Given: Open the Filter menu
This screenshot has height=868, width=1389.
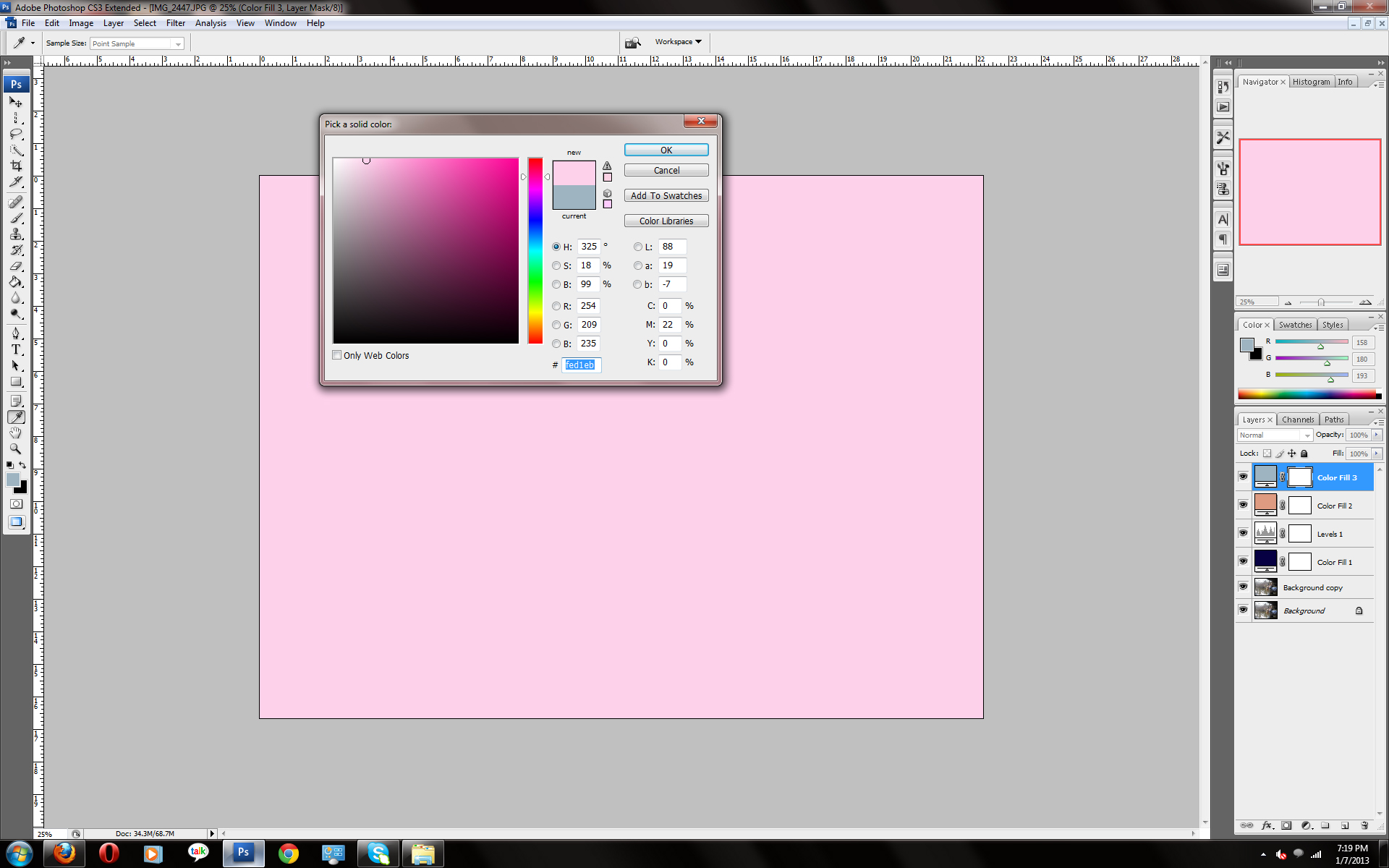Looking at the screenshot, I should click(176, 23).
